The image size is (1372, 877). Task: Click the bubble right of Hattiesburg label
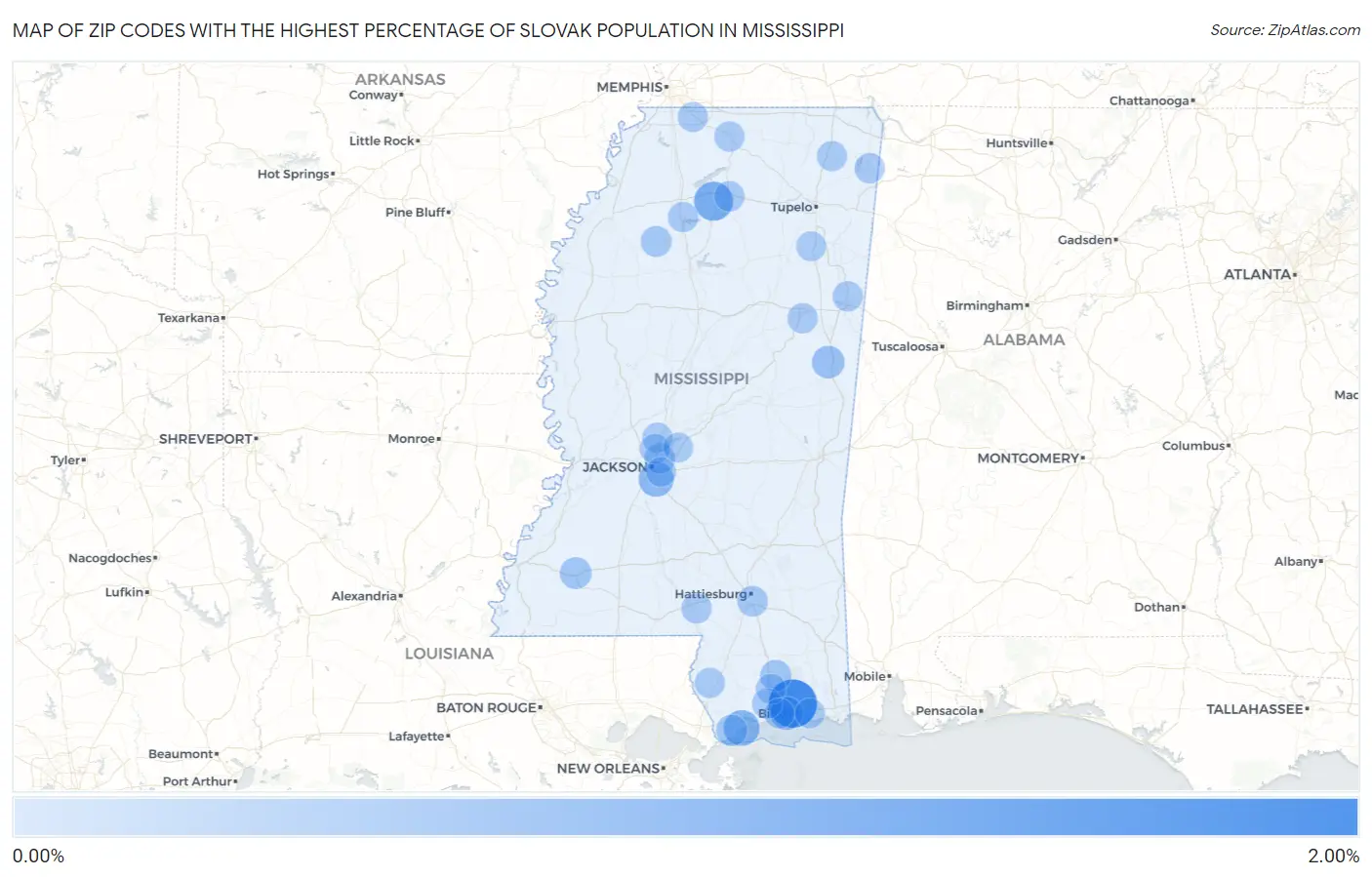click(752, 600)
